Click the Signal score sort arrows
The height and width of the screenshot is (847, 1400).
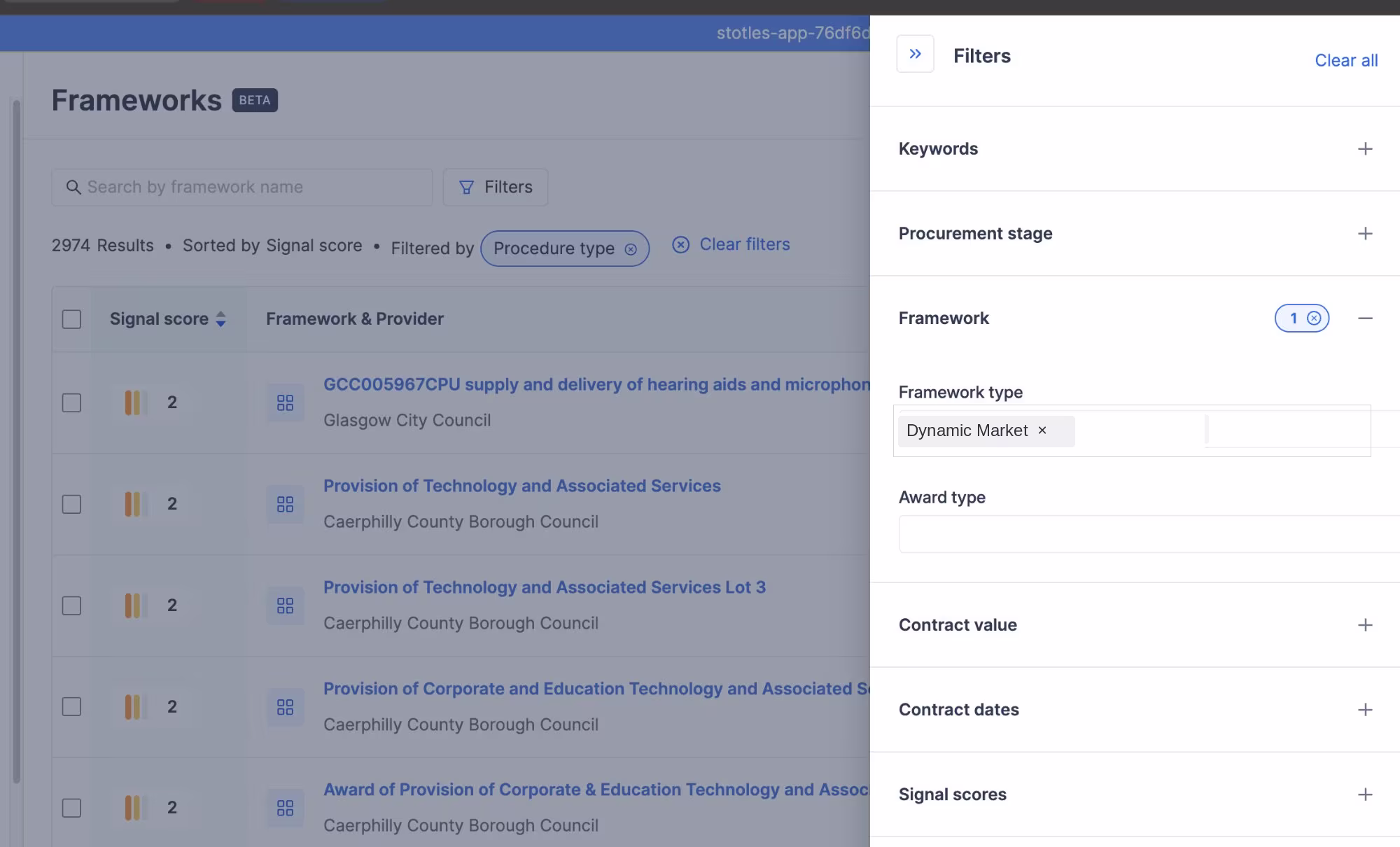220,319
